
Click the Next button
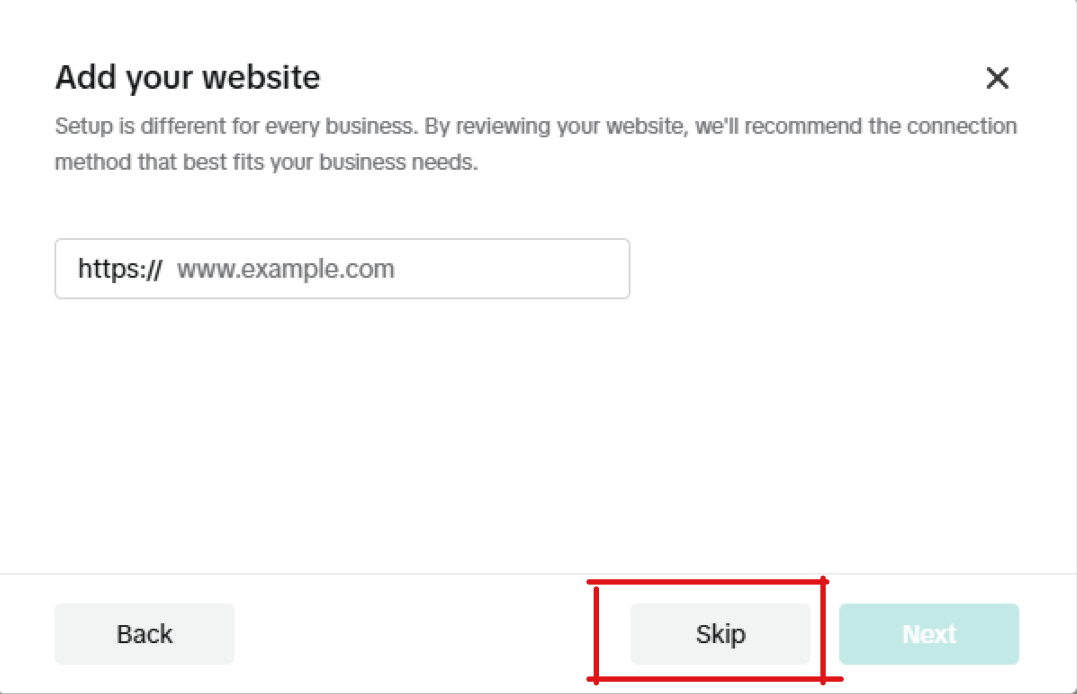click(929, 634)
